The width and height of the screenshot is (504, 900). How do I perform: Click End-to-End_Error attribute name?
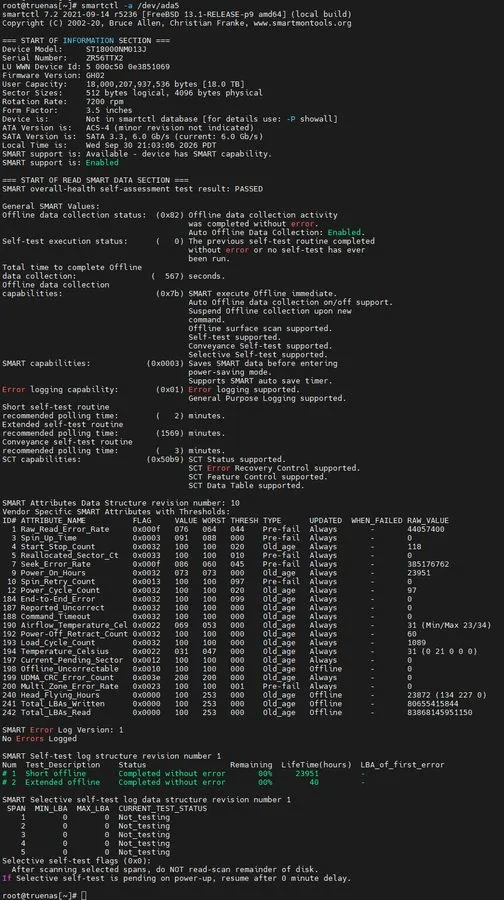(58, 599)
